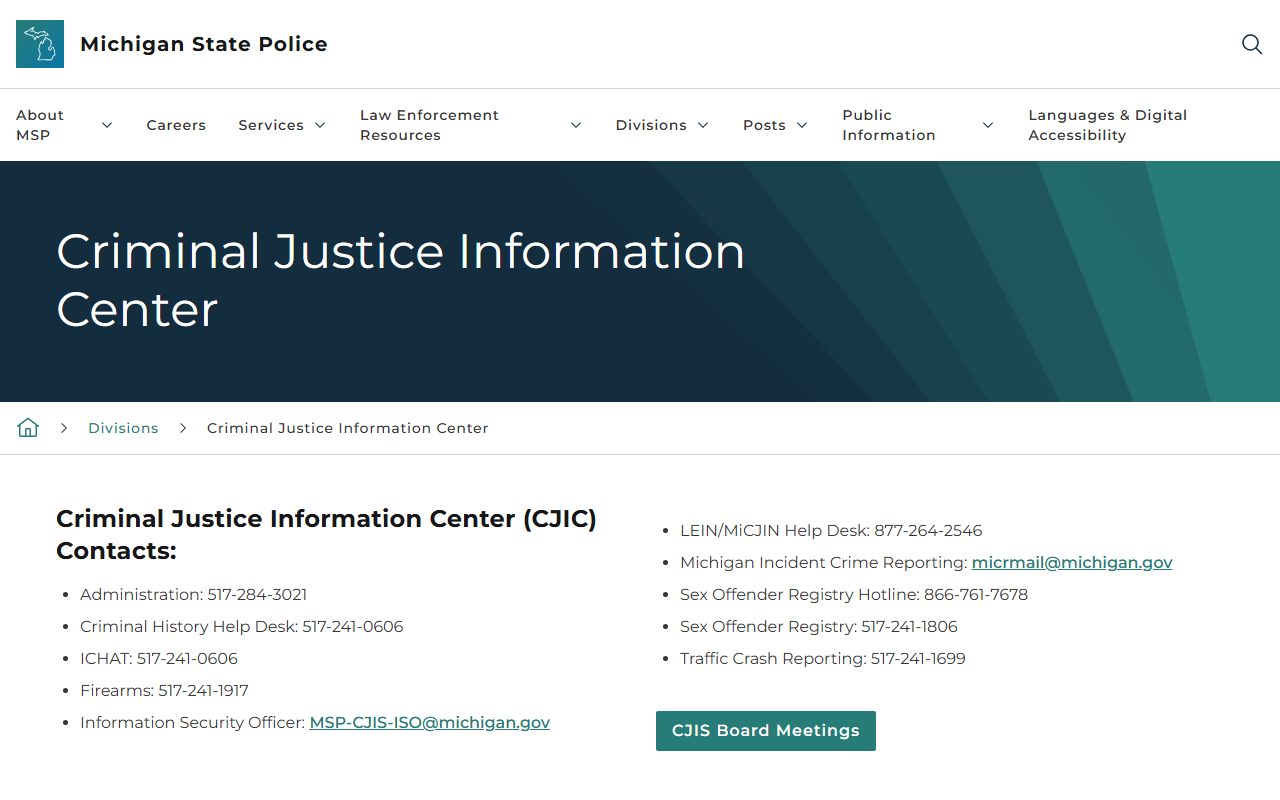Follow the Divisions breadcrumb link
Image resolution: width=1280 pixels, height=800 pixels.
click(x=123, y=428)
